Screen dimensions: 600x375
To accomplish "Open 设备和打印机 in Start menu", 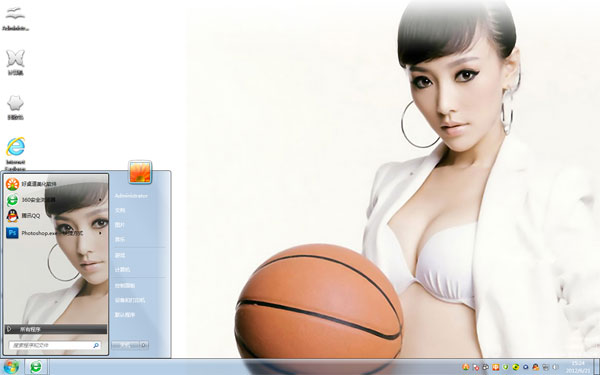I will (x=130, y=300).
